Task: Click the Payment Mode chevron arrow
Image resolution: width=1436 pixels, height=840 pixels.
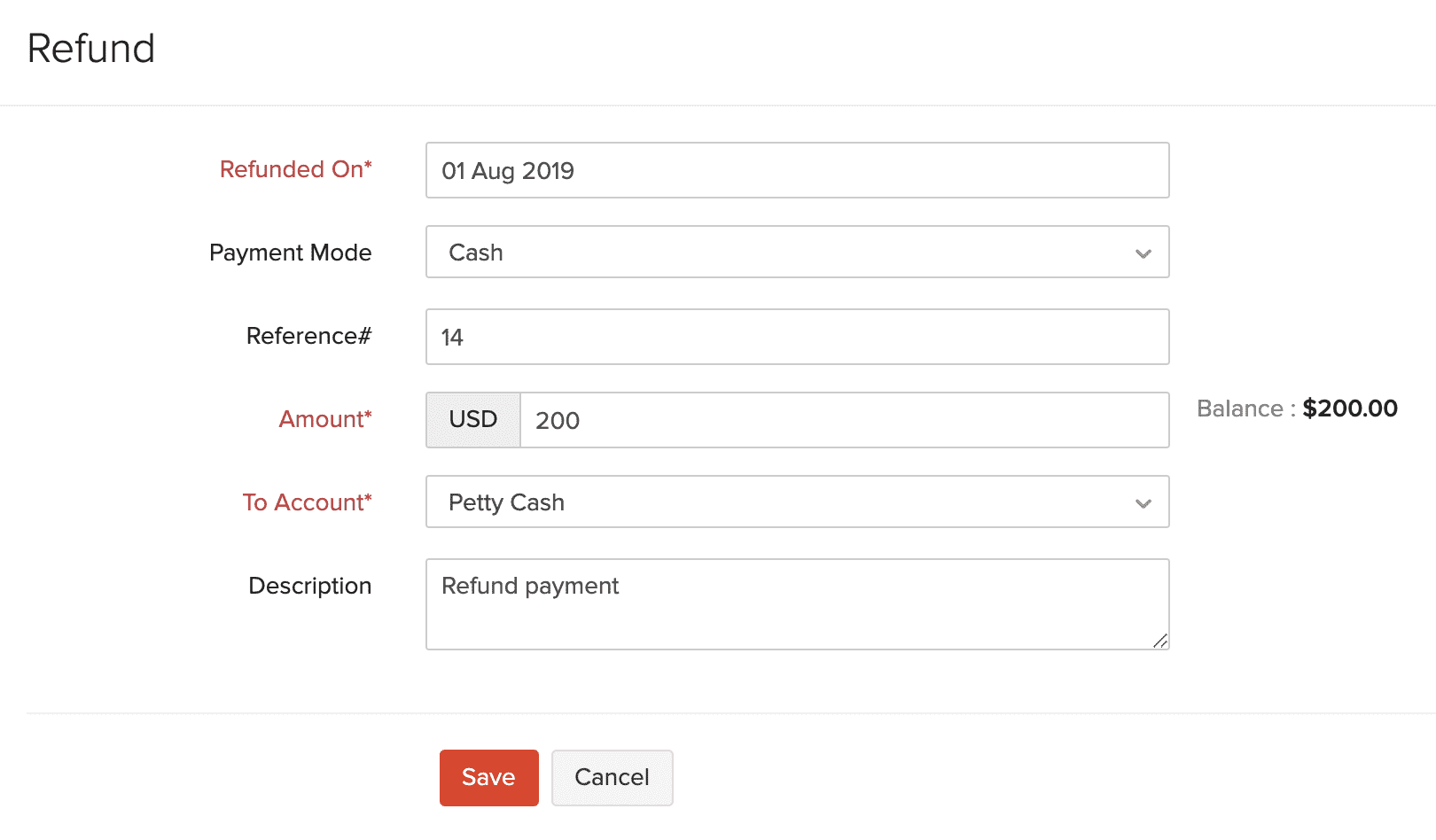Action: (x=1143, y=253)
